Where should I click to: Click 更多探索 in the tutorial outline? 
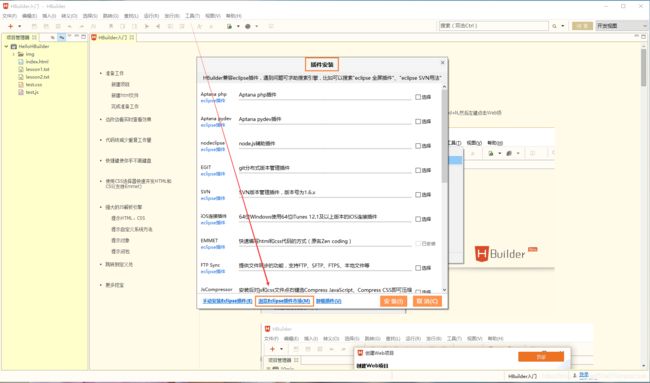pyautogui.click(x=115, y=285)
